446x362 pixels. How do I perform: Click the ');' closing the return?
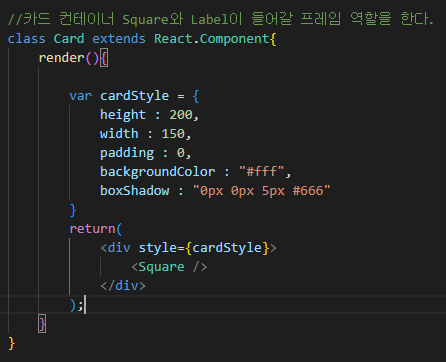click(x=76, y=305)
